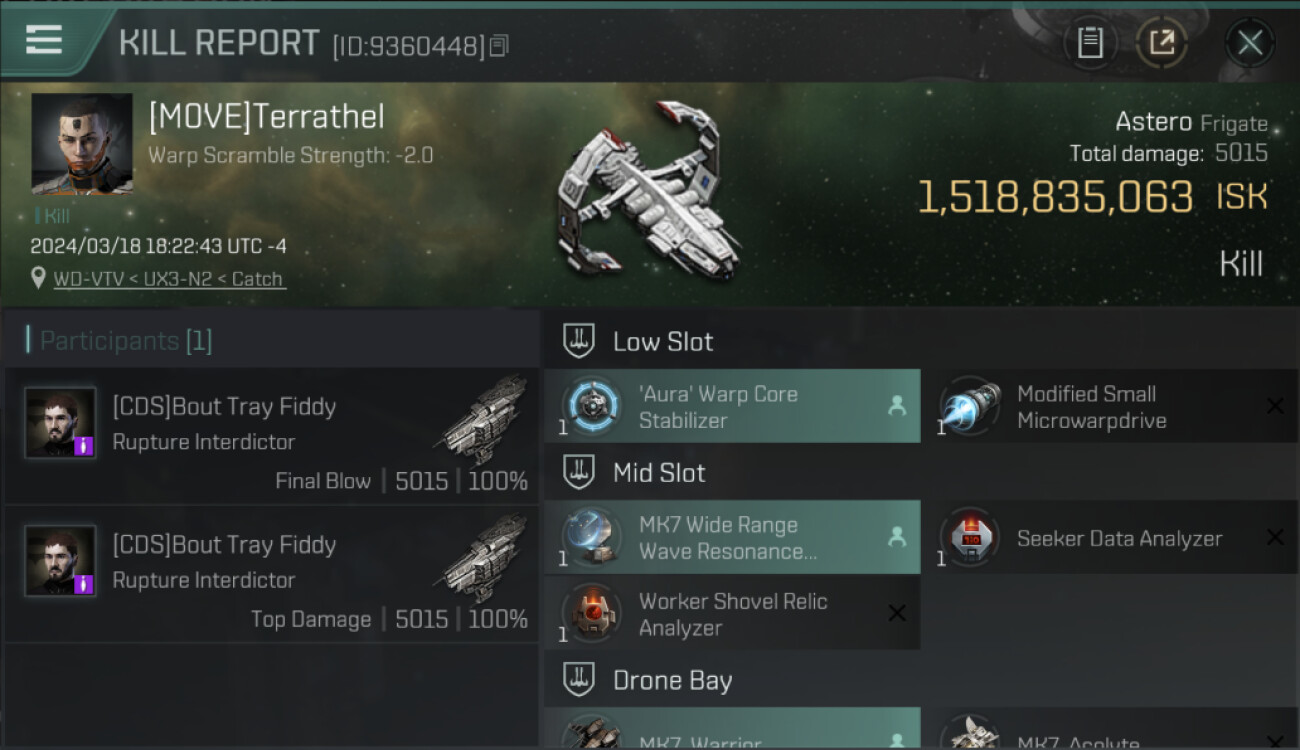The width and height of the screenshot is (1300, 750).
Task: Open the WD-VTV < UX3-N2 < Catch location link
Action: (169, 279)
